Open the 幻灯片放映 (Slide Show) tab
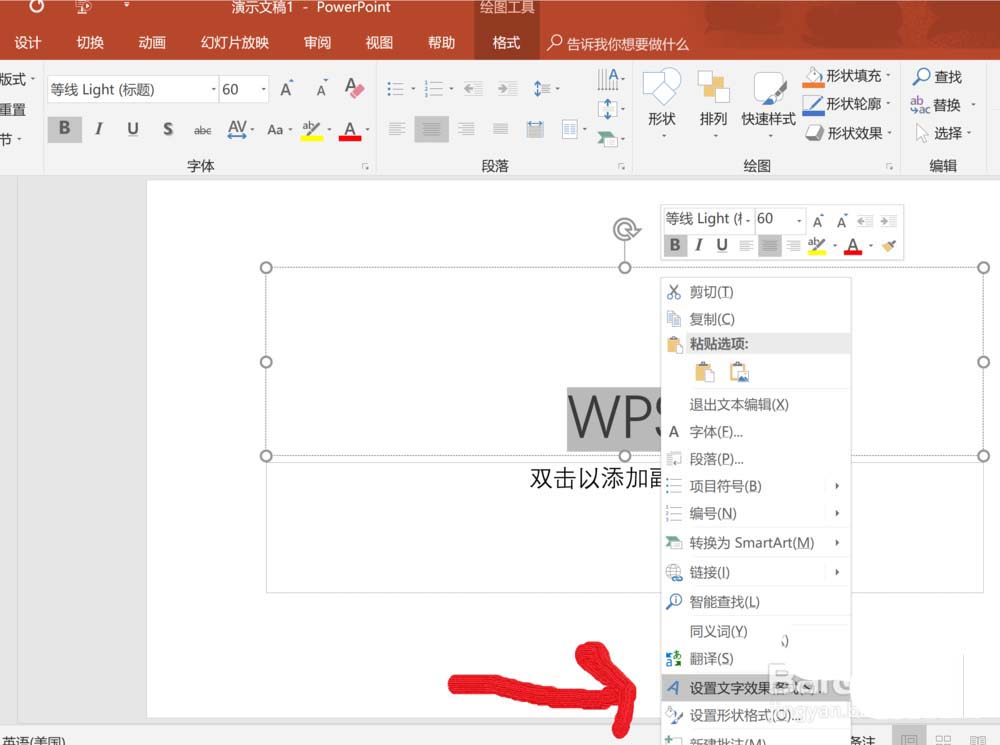The height and width of the screenshot is (745, 1000). point(234,43)
